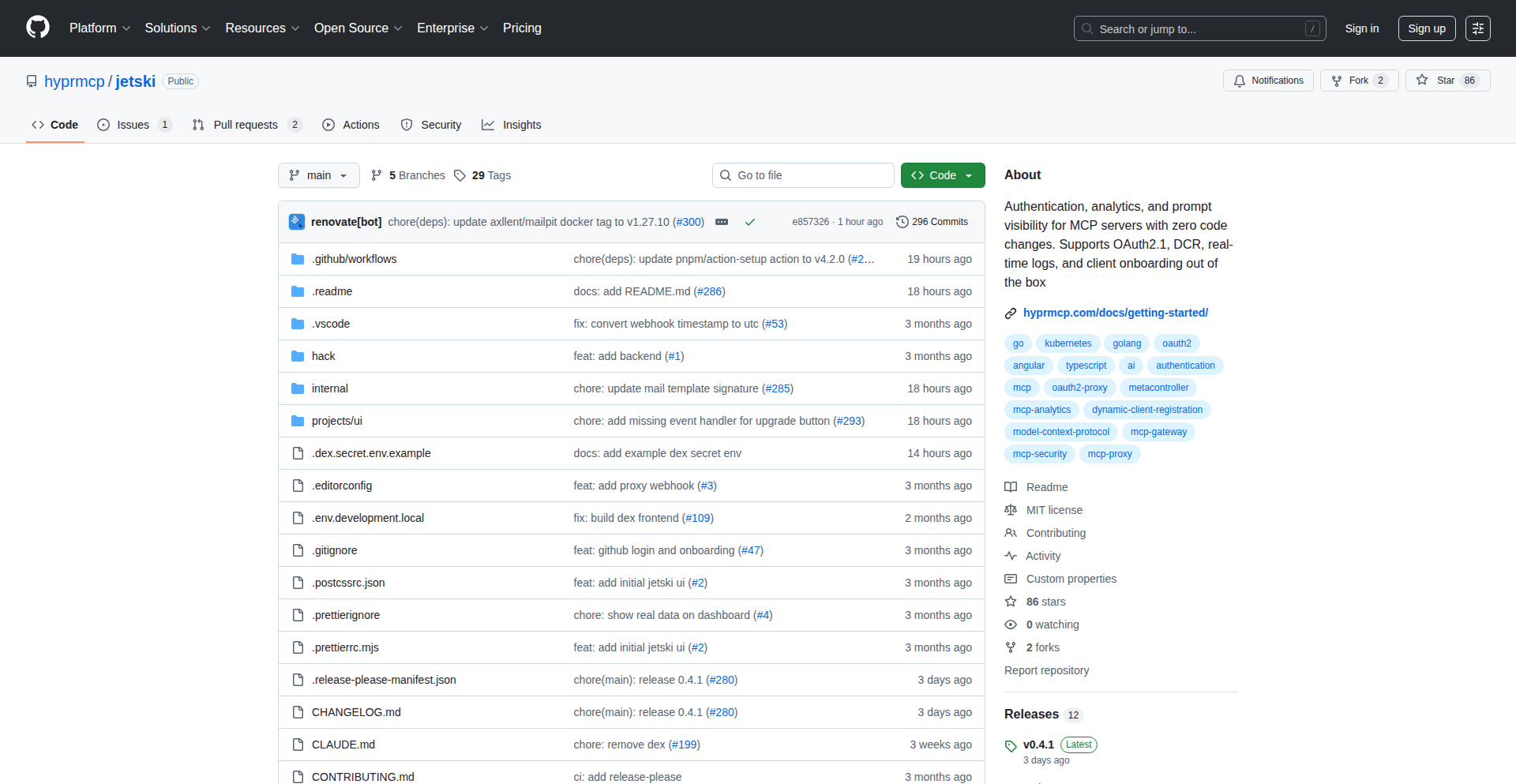The width and height of the screenshot is (1516, 784).
Task: Click the CHANGELOG.md file icon
Action: (298, 712)
